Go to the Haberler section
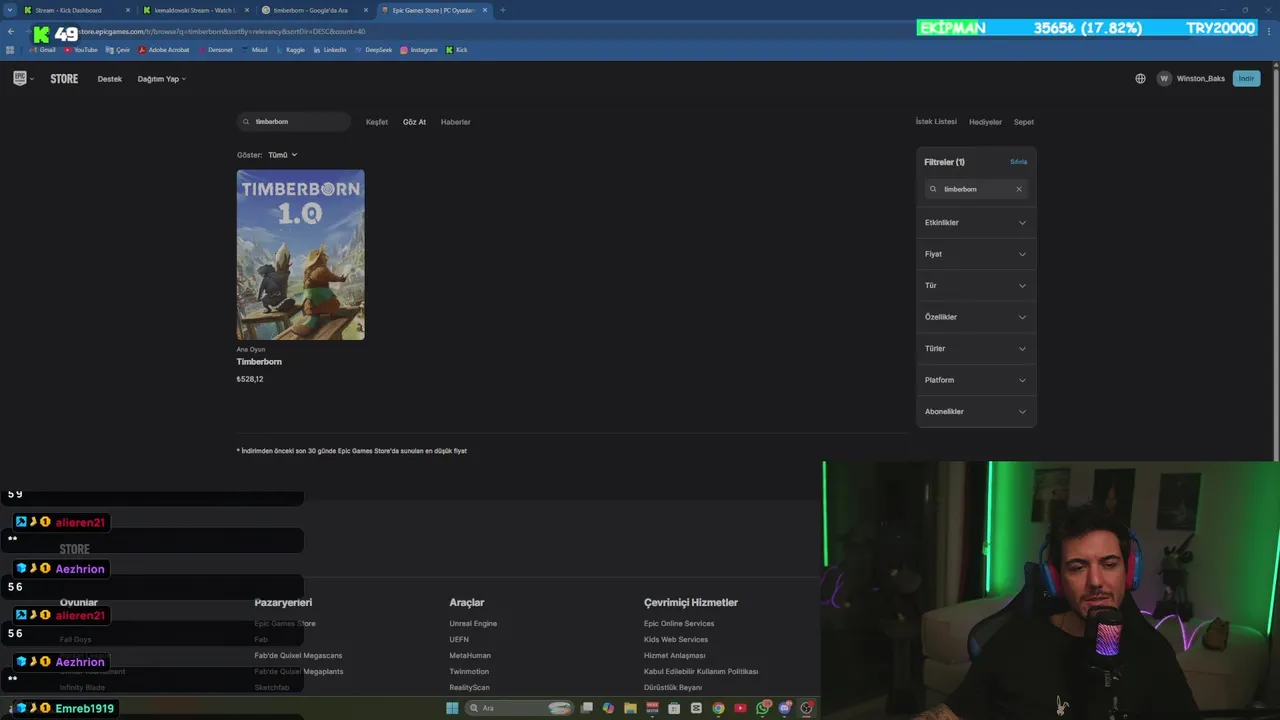Viewport: 1280px width, 720px height. point(455,122)
